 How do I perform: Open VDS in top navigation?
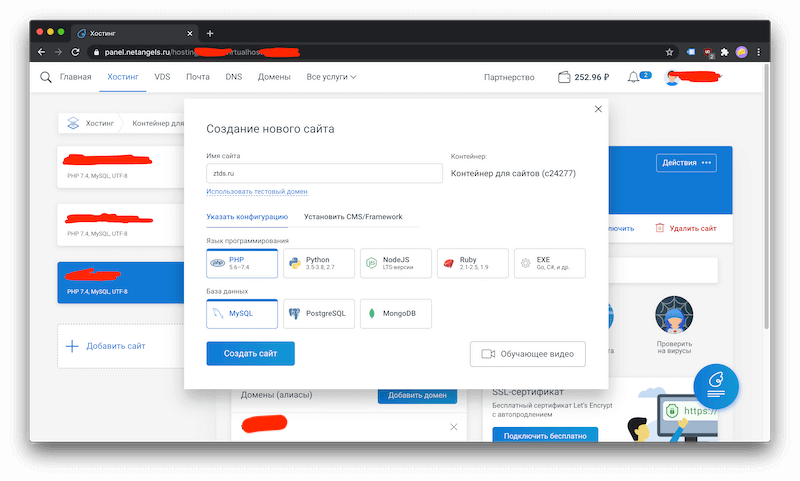[162, 77]
